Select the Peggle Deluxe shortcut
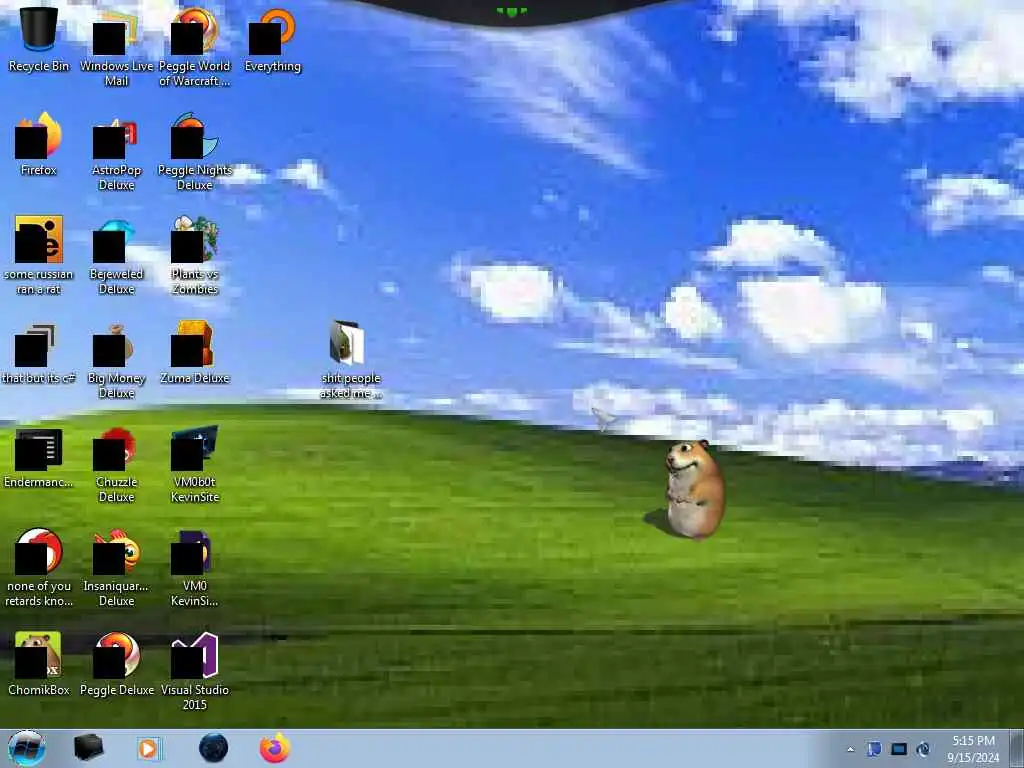The image size is (1024, 768). (116, 663)
